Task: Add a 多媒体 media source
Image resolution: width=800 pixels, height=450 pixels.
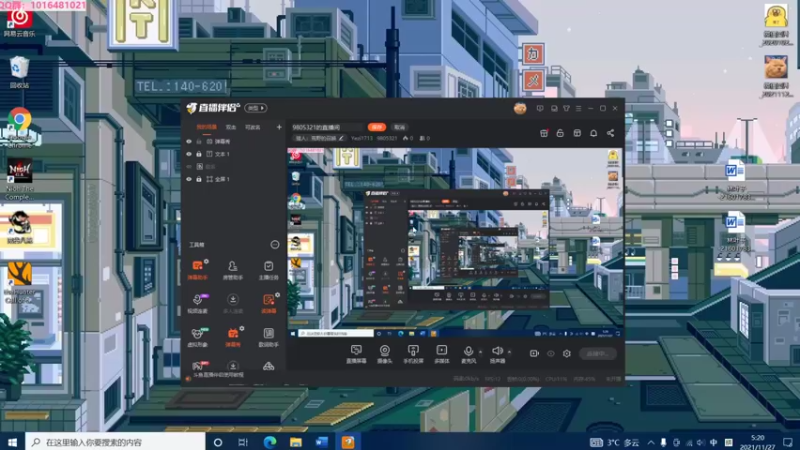Action: (441, 354)
